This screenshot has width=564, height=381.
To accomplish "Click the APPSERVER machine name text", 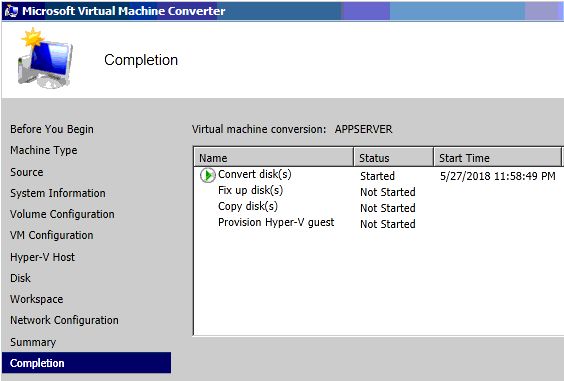I will [x=363, y=129].
